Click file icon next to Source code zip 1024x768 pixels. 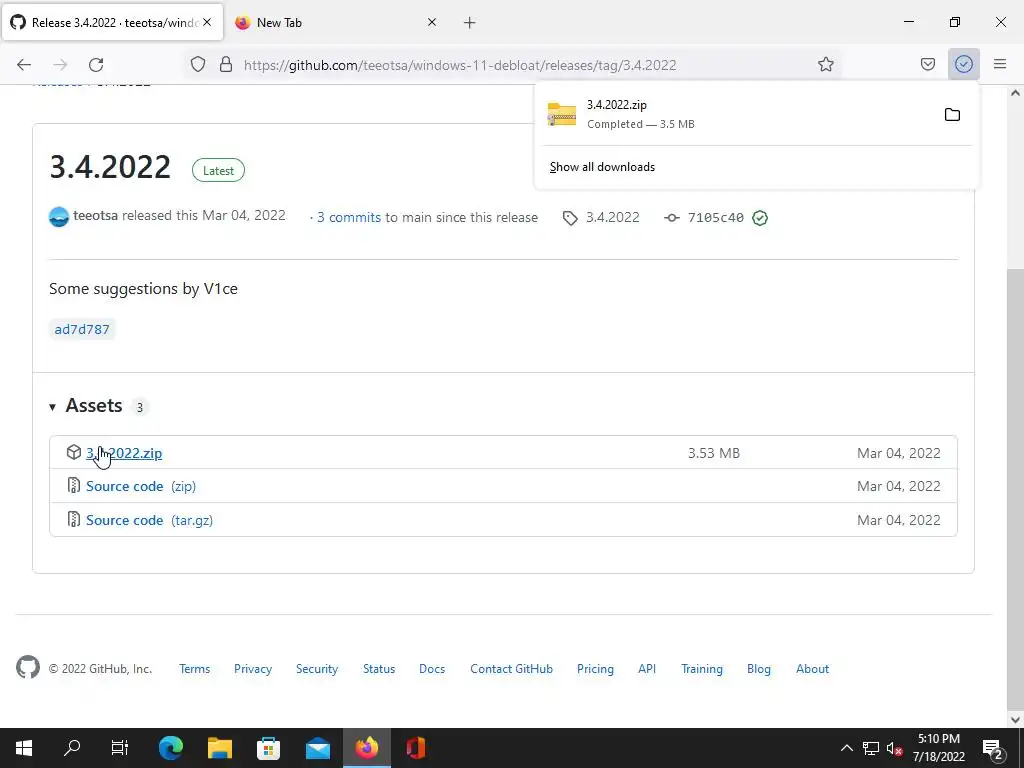[74, 485]
